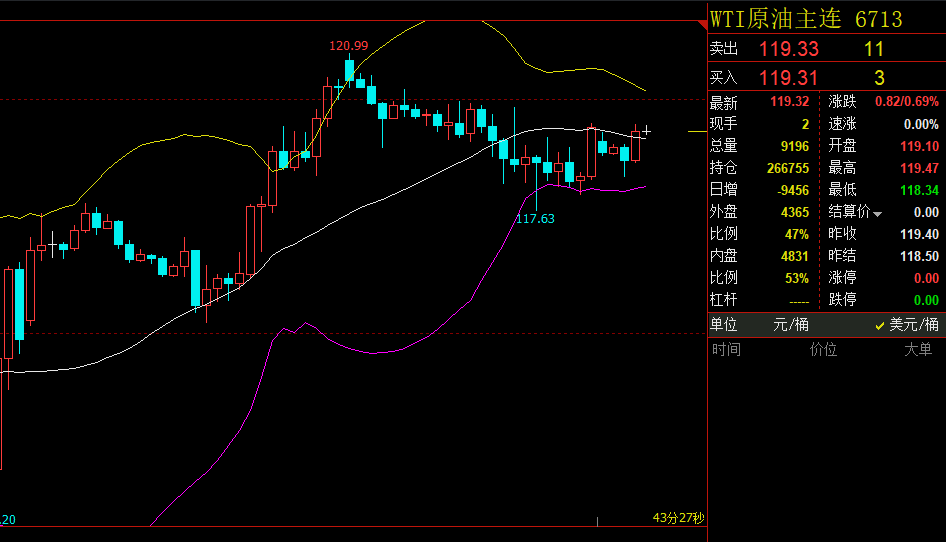
Task: Click the 时间 column header
Action: [726, 349]
